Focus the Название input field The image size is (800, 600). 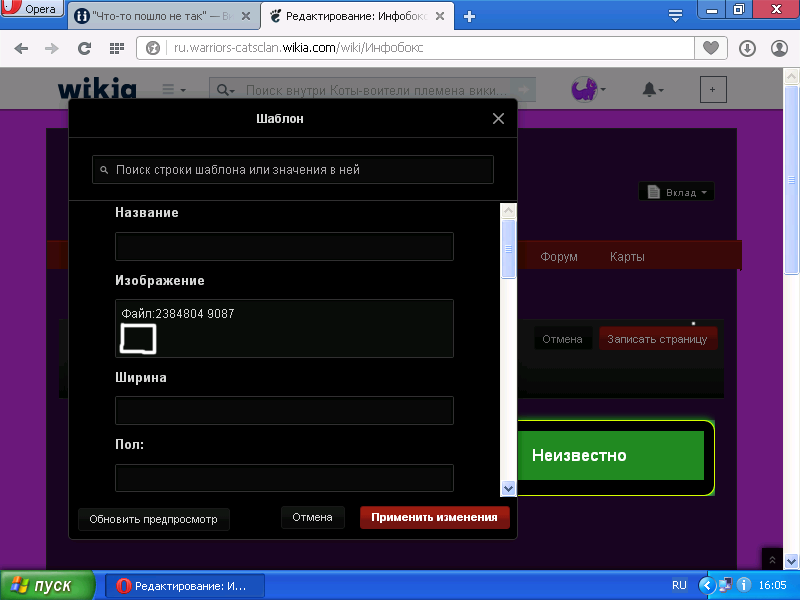(x=284, y=246)
